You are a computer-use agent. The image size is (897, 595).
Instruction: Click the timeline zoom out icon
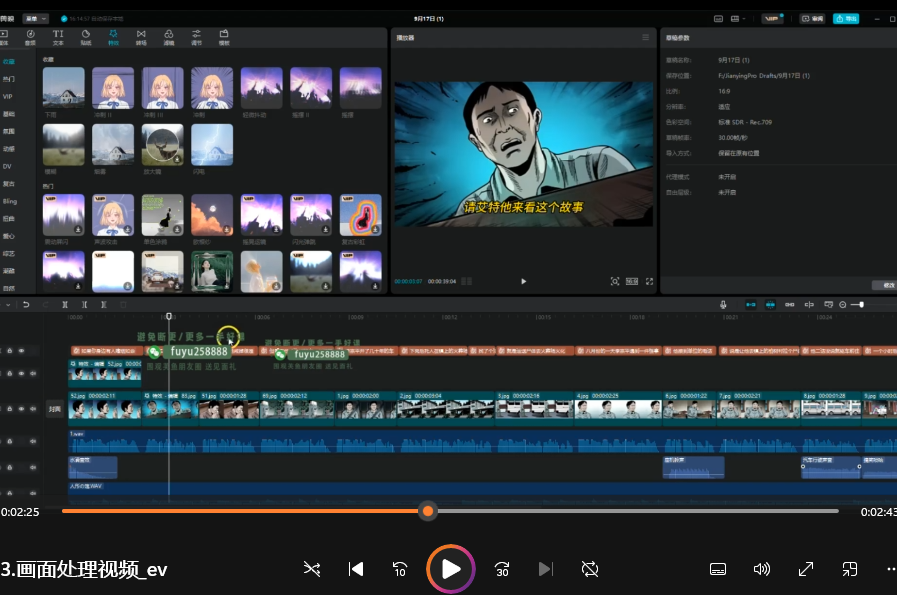point(843,304)
